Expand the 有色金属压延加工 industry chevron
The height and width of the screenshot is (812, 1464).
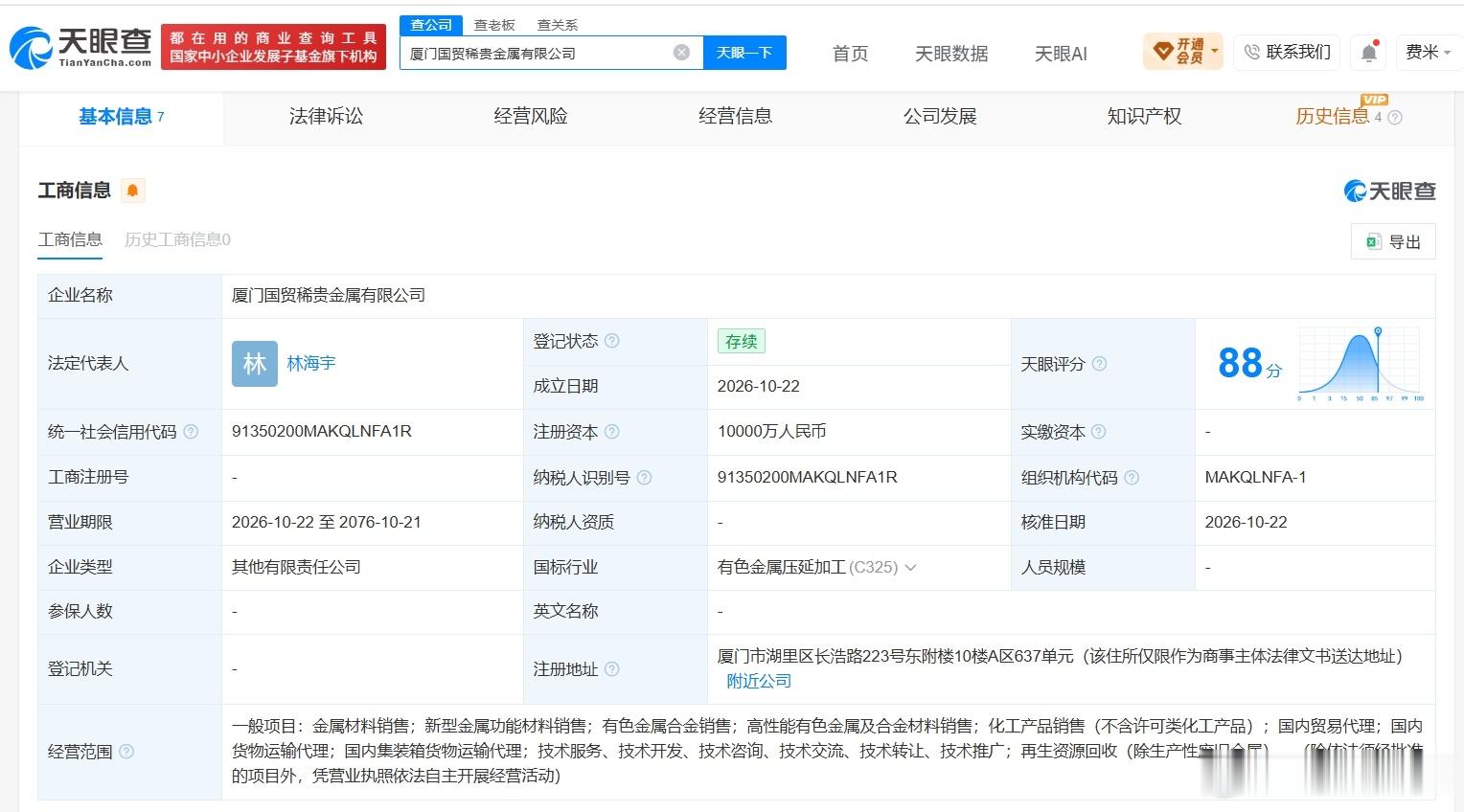coord(910,568)
